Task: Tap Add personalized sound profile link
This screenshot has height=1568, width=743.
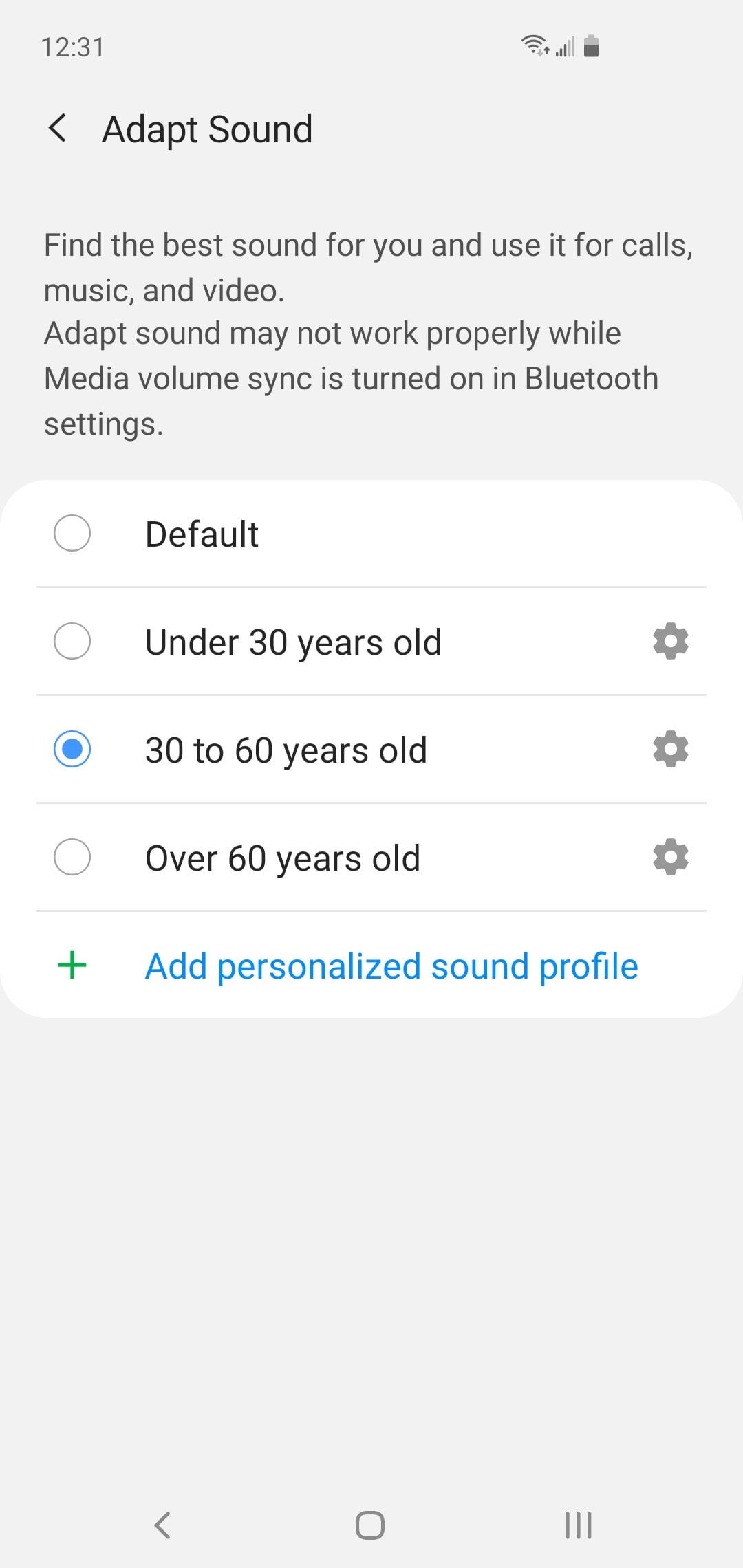Action: (x=391, y=966)
